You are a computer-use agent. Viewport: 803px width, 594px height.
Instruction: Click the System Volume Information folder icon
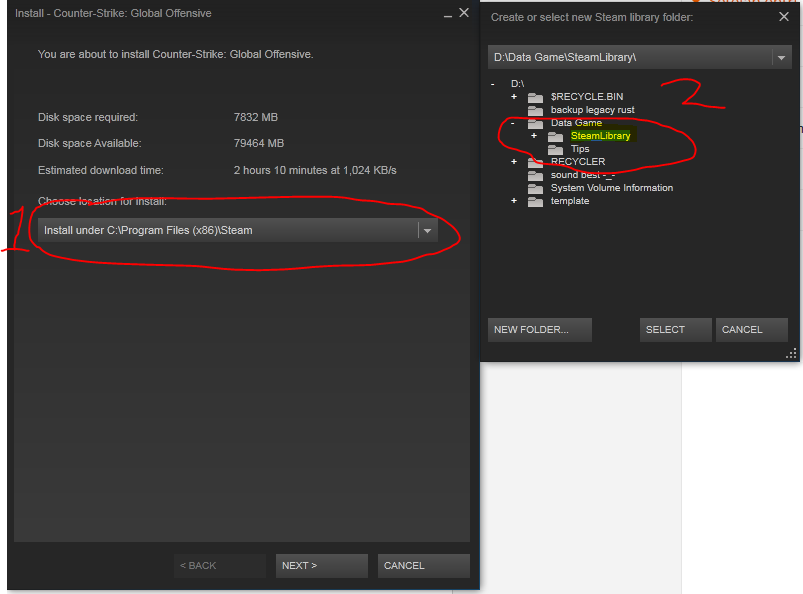pyautogui.click(x=535, y=188)
